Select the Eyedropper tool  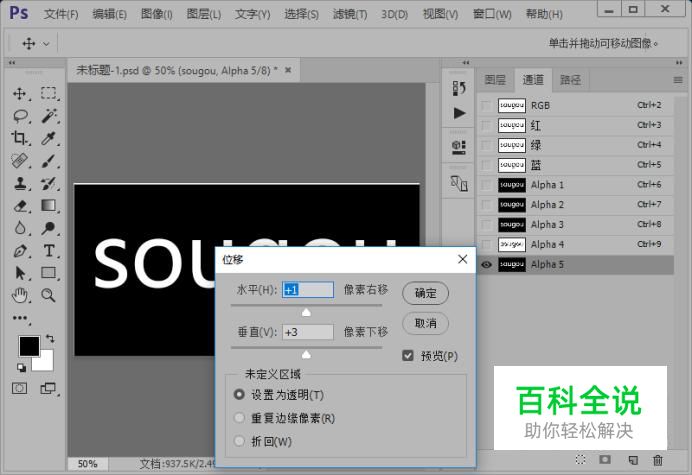pos(49,139)
